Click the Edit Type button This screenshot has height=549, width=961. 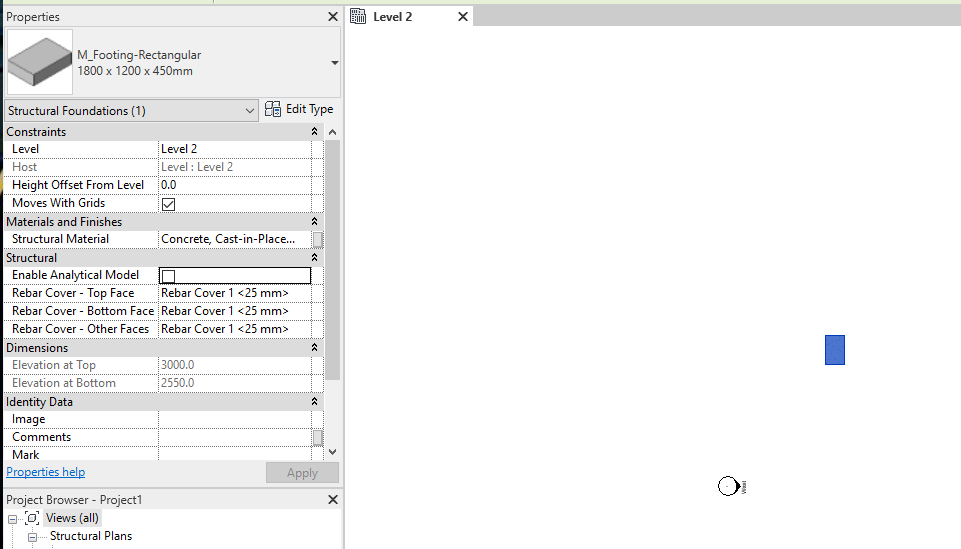pos(299,109)
